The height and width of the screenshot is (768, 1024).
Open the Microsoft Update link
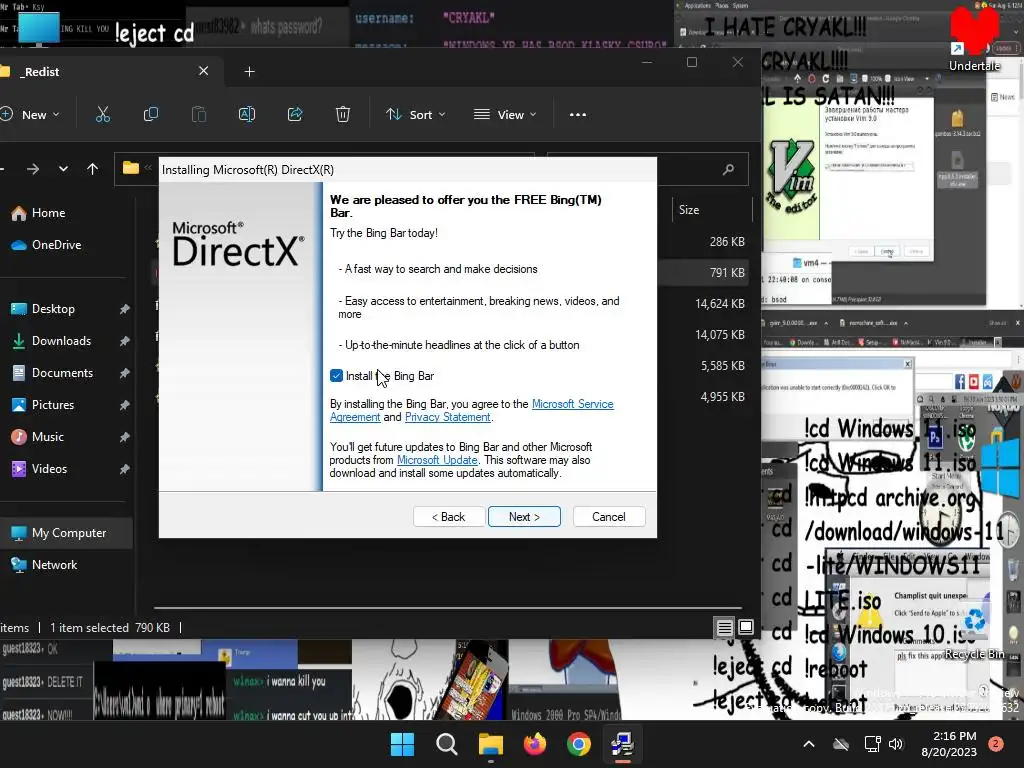click(437, 460)
